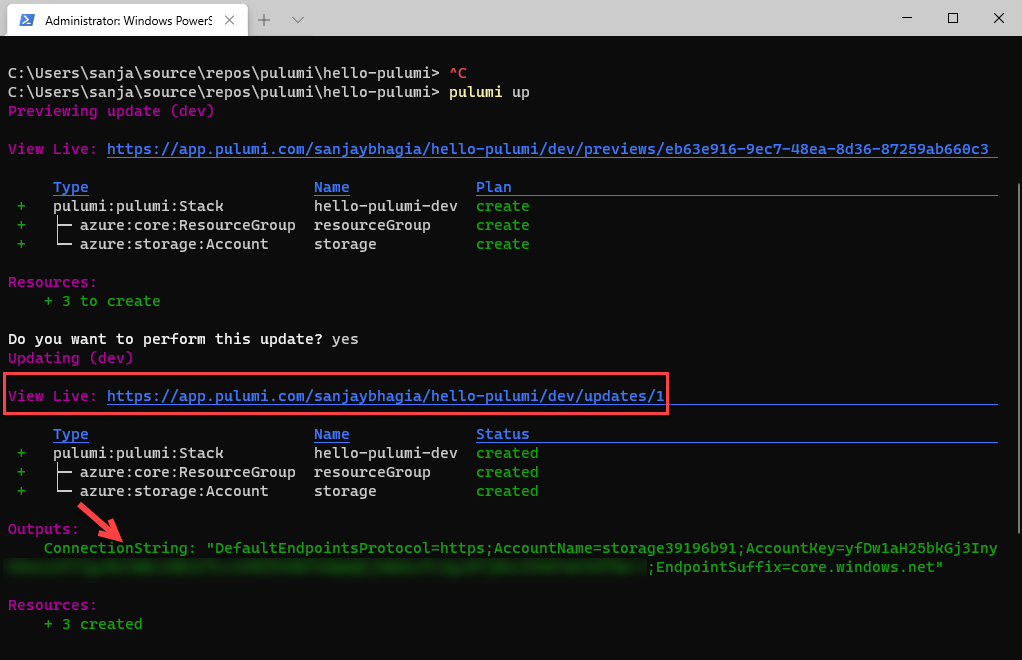Select the Administrator: Windows PowerShell tab

[x=127, y=20]
